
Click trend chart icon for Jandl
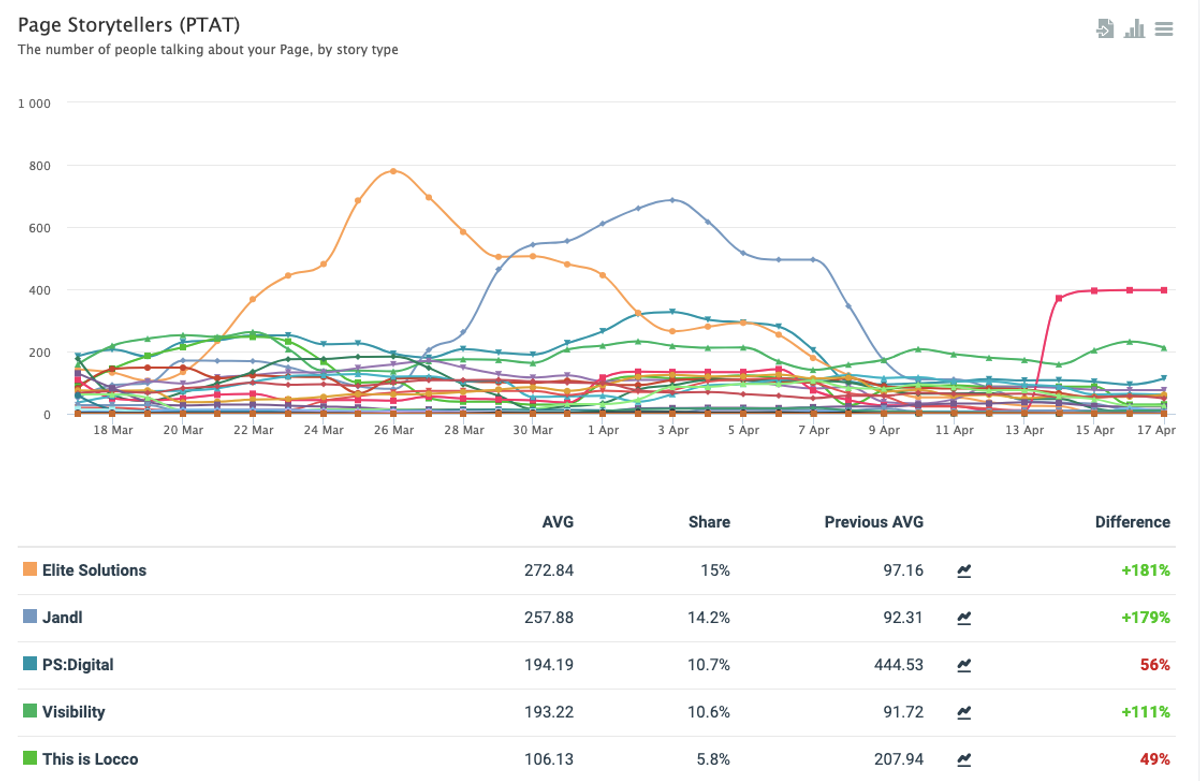coord(964,618)
